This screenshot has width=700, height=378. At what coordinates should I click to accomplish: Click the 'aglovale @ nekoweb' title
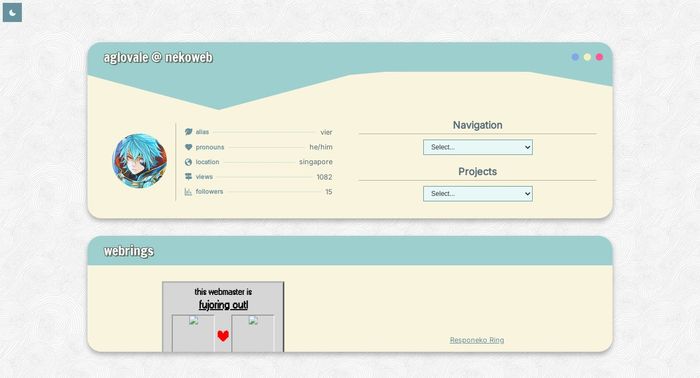158,58
